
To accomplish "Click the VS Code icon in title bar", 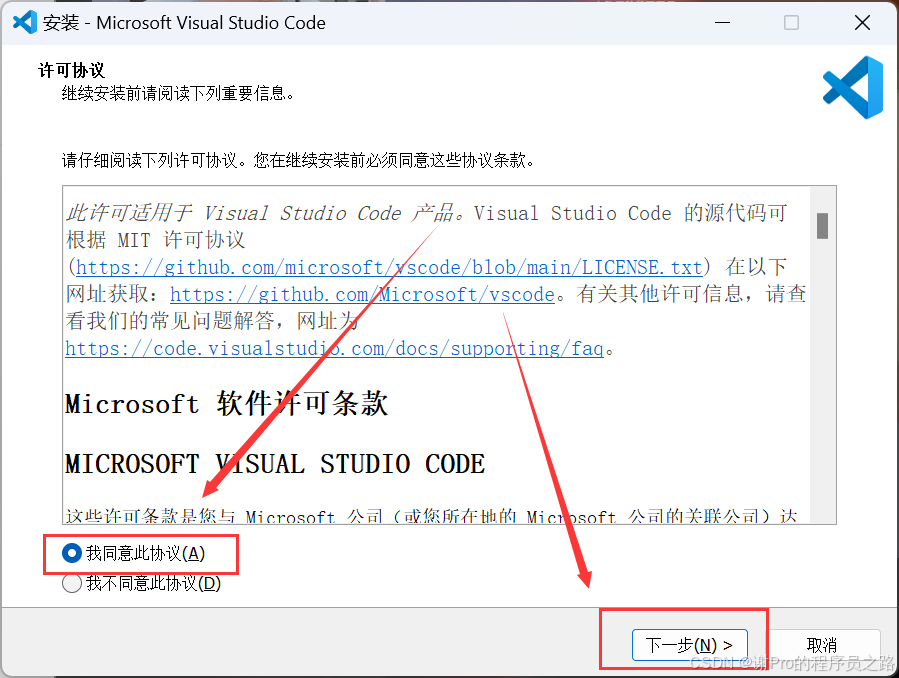I will pos(25,22).
